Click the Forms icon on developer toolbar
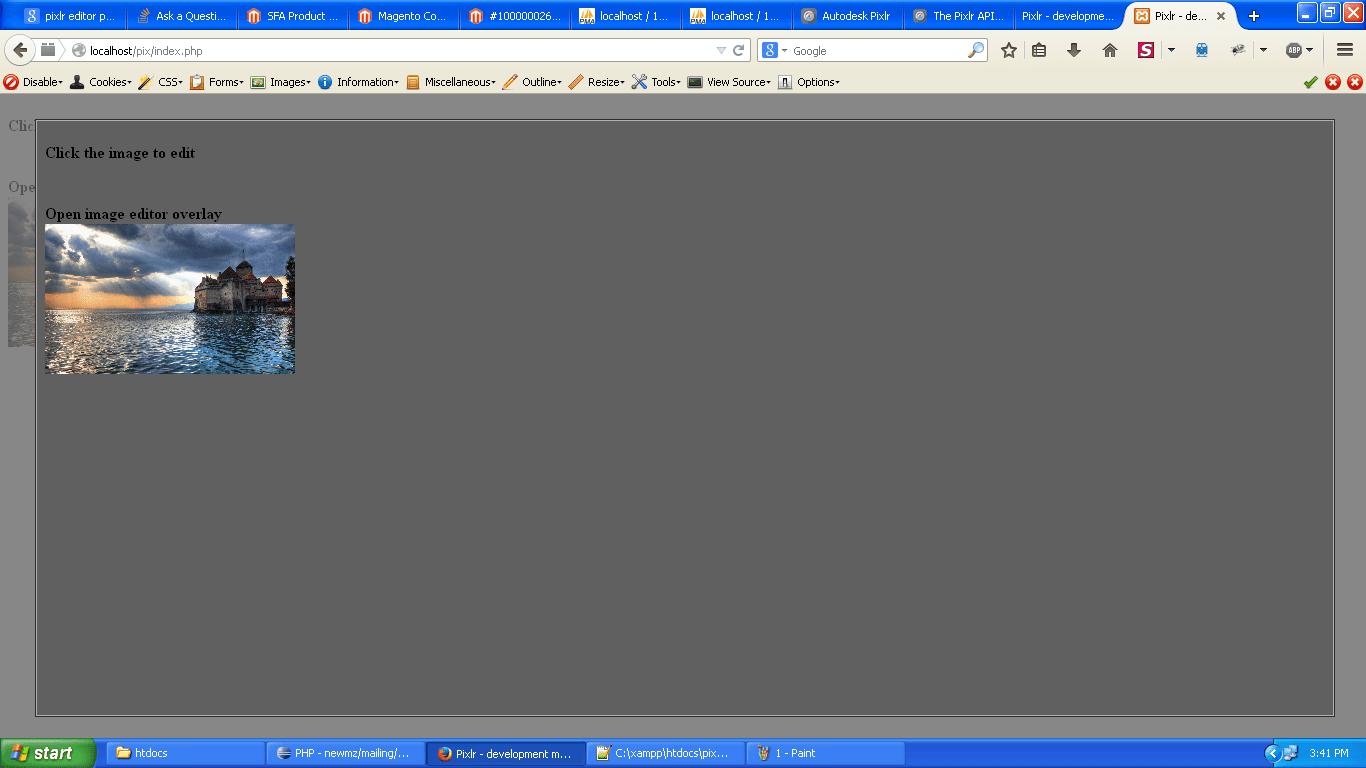This screenshot has width=1366, height=768. (196, 82)
